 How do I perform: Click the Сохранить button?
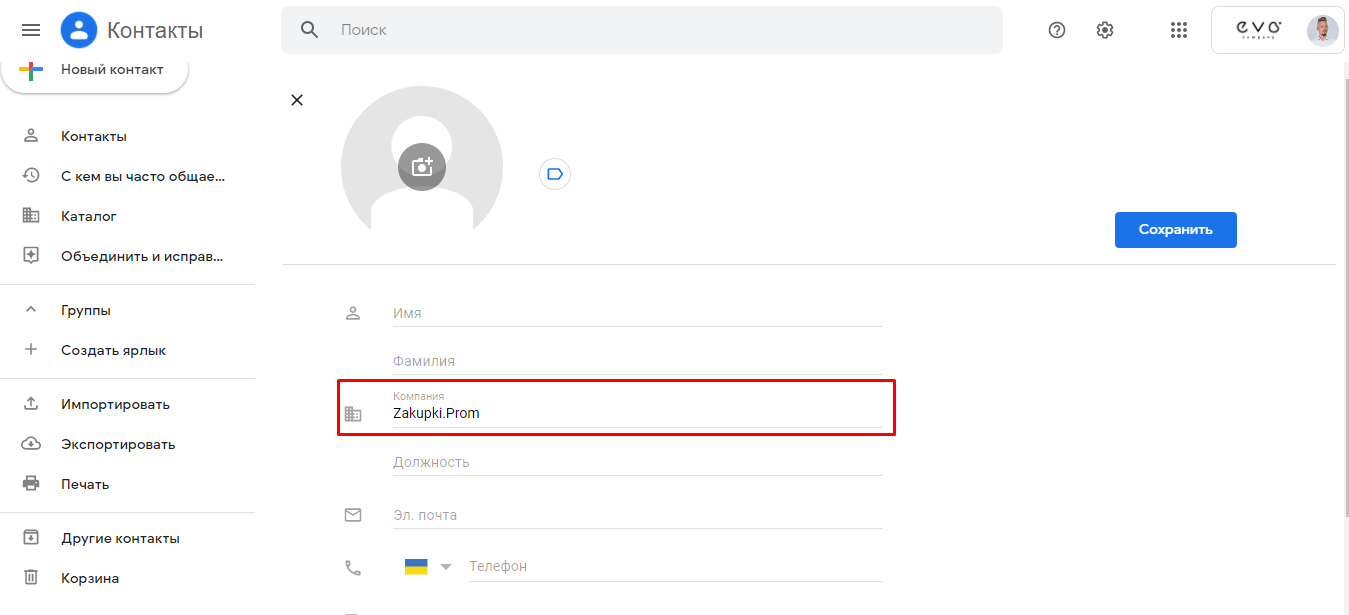1175,229
